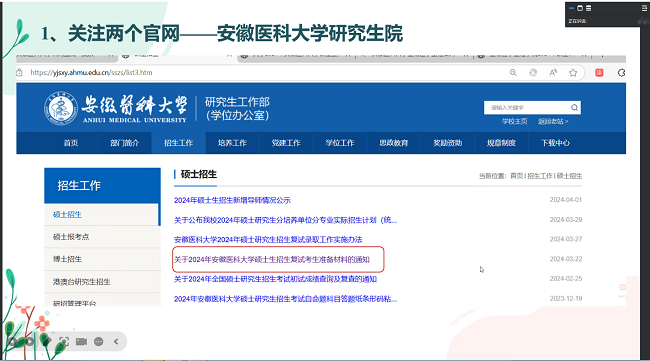The image size is (650, 361).
Task: Click the Anhui Medical University logo emblem
Action: (x=61, y=109)
